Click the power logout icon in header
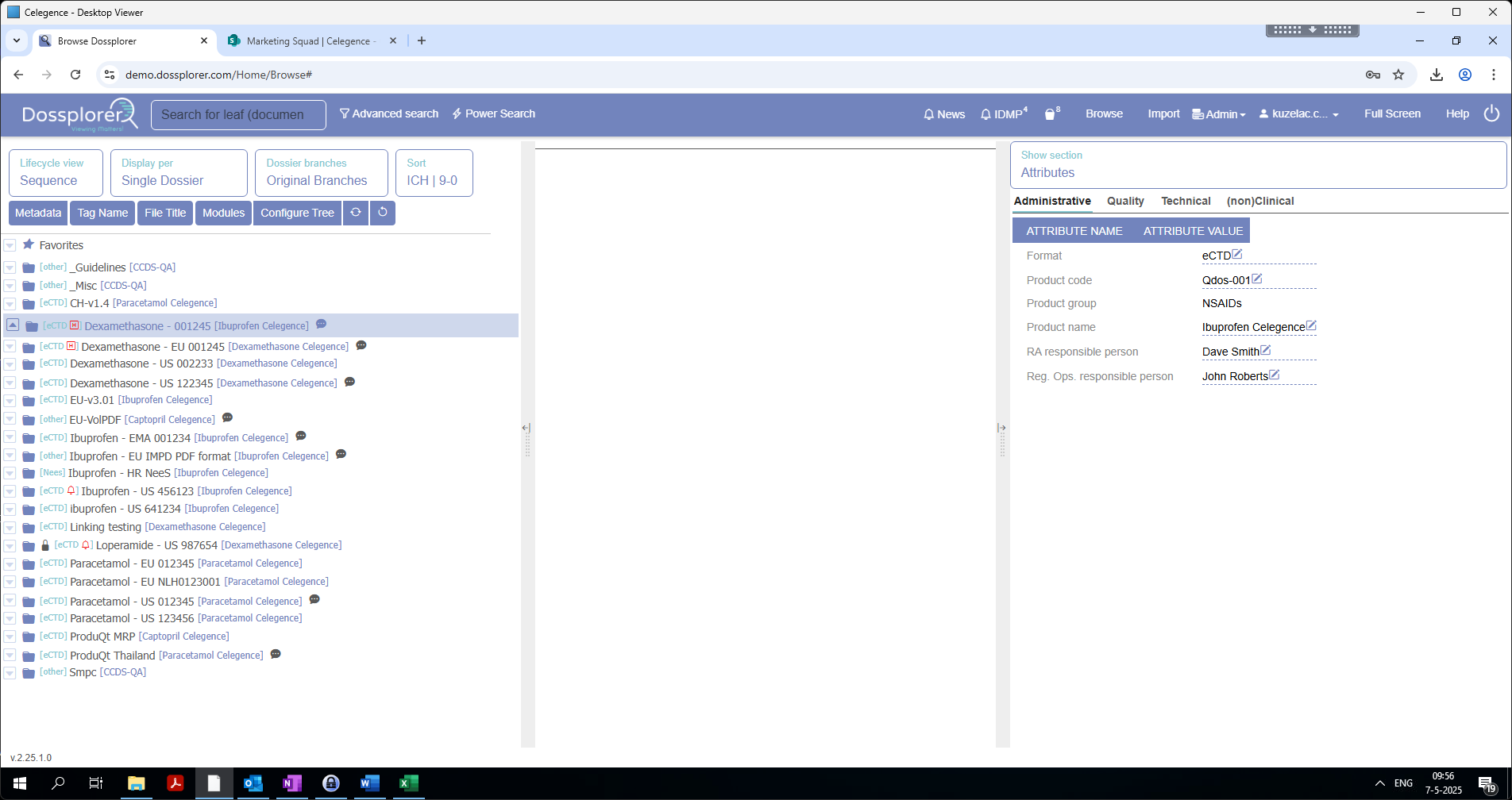Screen dimensions: 1512x800 coord(1492,113)
